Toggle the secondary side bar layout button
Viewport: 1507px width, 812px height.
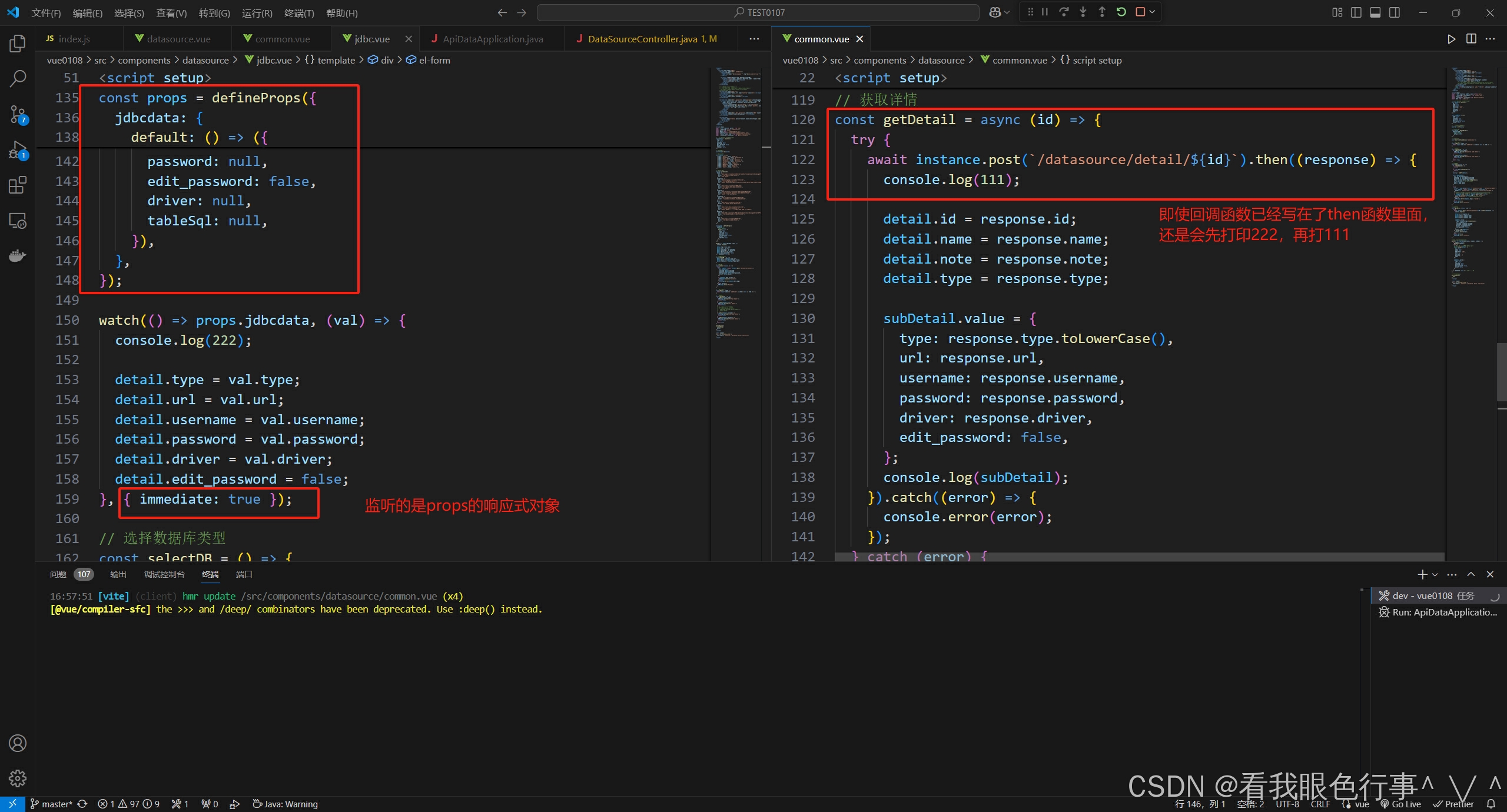coord(1395,12)
